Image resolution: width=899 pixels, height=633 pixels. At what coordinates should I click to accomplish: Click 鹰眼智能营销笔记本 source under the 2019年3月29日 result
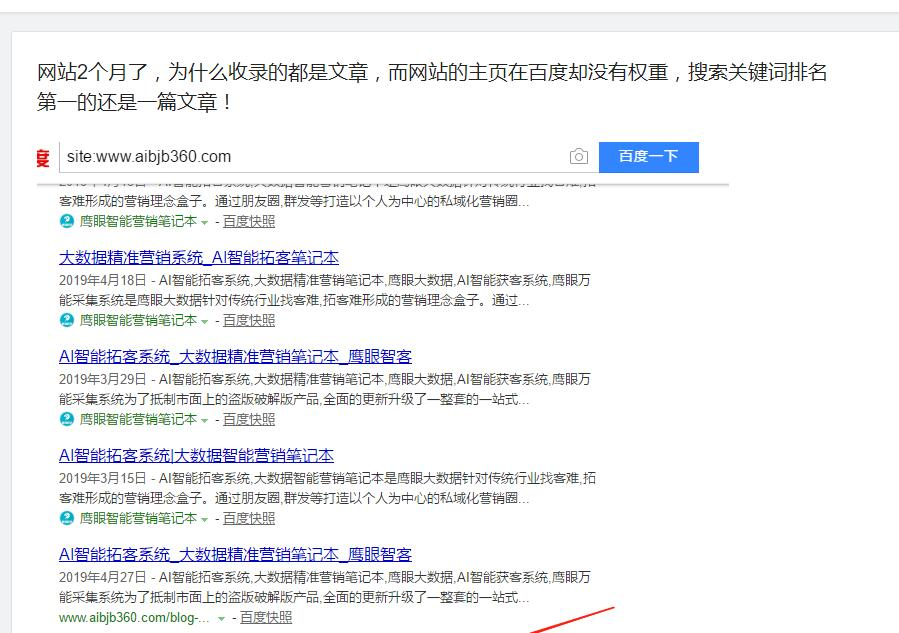[138, 420]
